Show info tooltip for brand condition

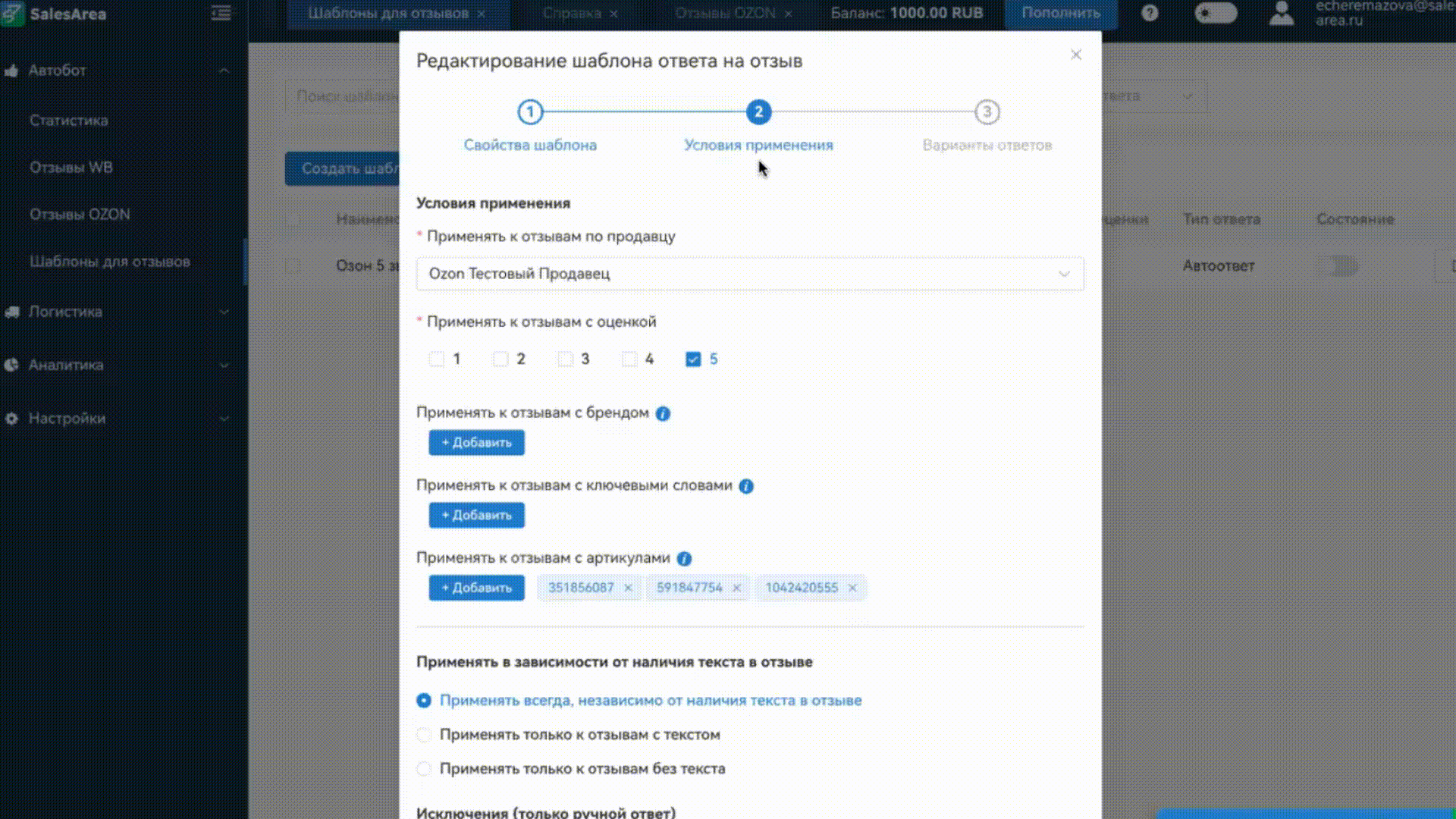[x=663, y=413]
